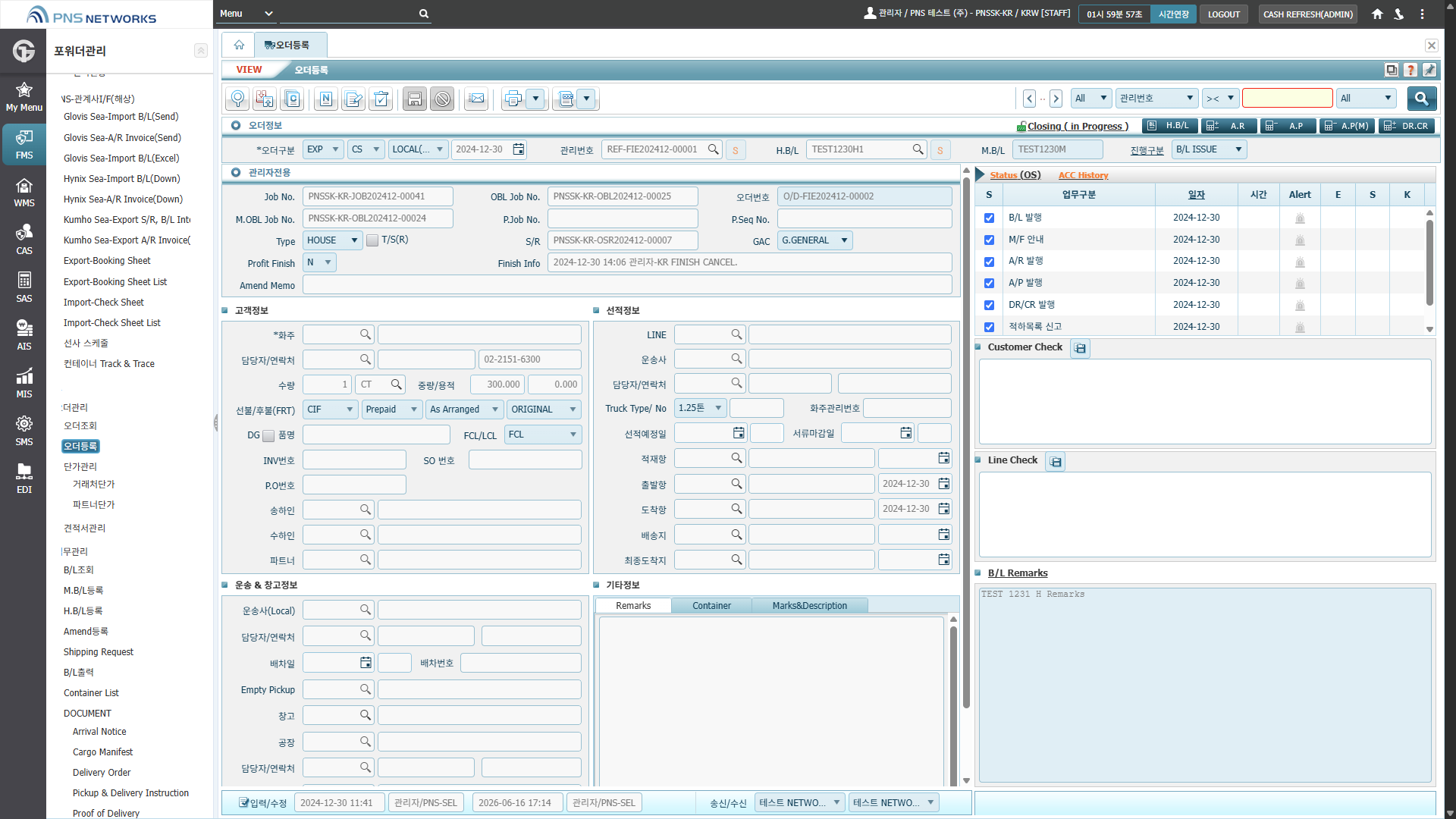Click the H.B/L button
Viewport: 1456px width, 819px height.
(1171, 126)
